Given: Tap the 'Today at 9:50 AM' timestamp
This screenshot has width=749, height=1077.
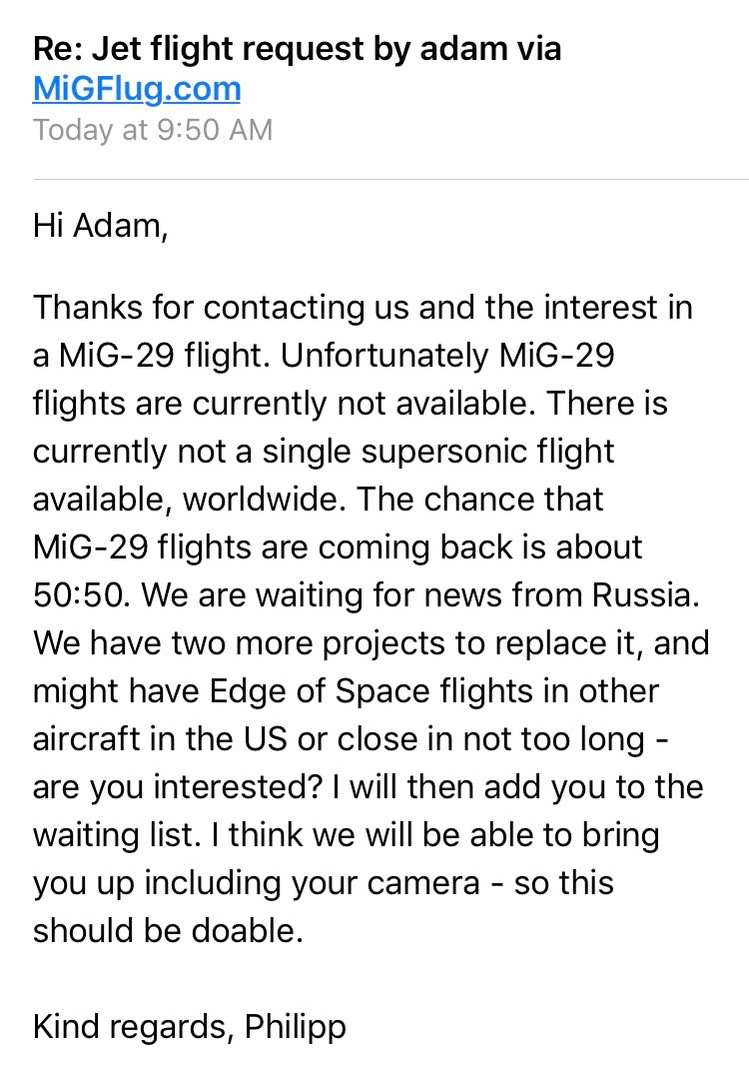Looking at the screenshot, I should pyautogui.click(x=153, y=130).
